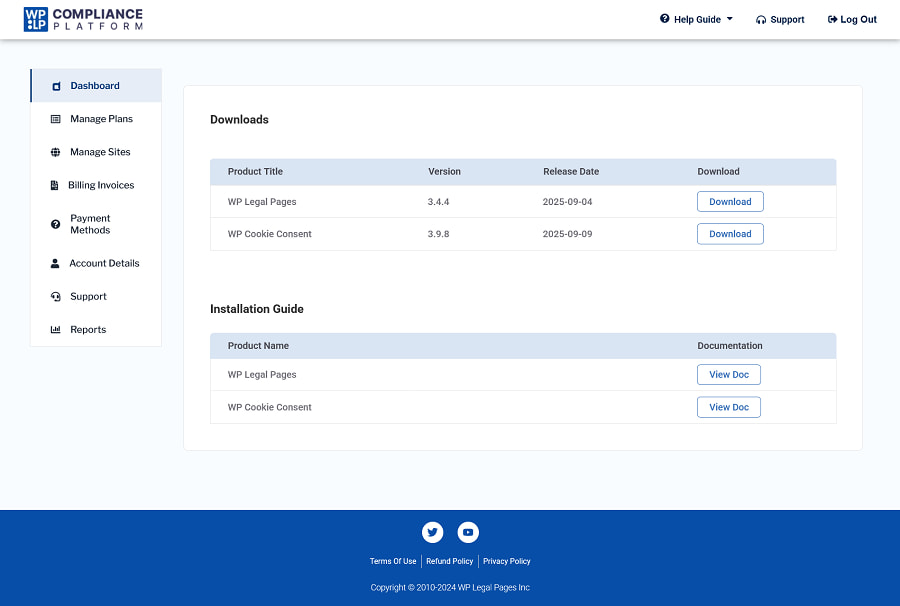This screenshot has width=900, height=606.
Task: Click the sidebar Support headset icon
Action: (x=56, y=297)
